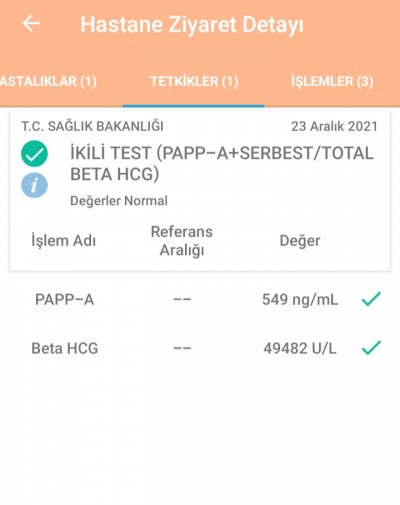Tap the checkmark next to PAPP-A value

pos(371,299)
